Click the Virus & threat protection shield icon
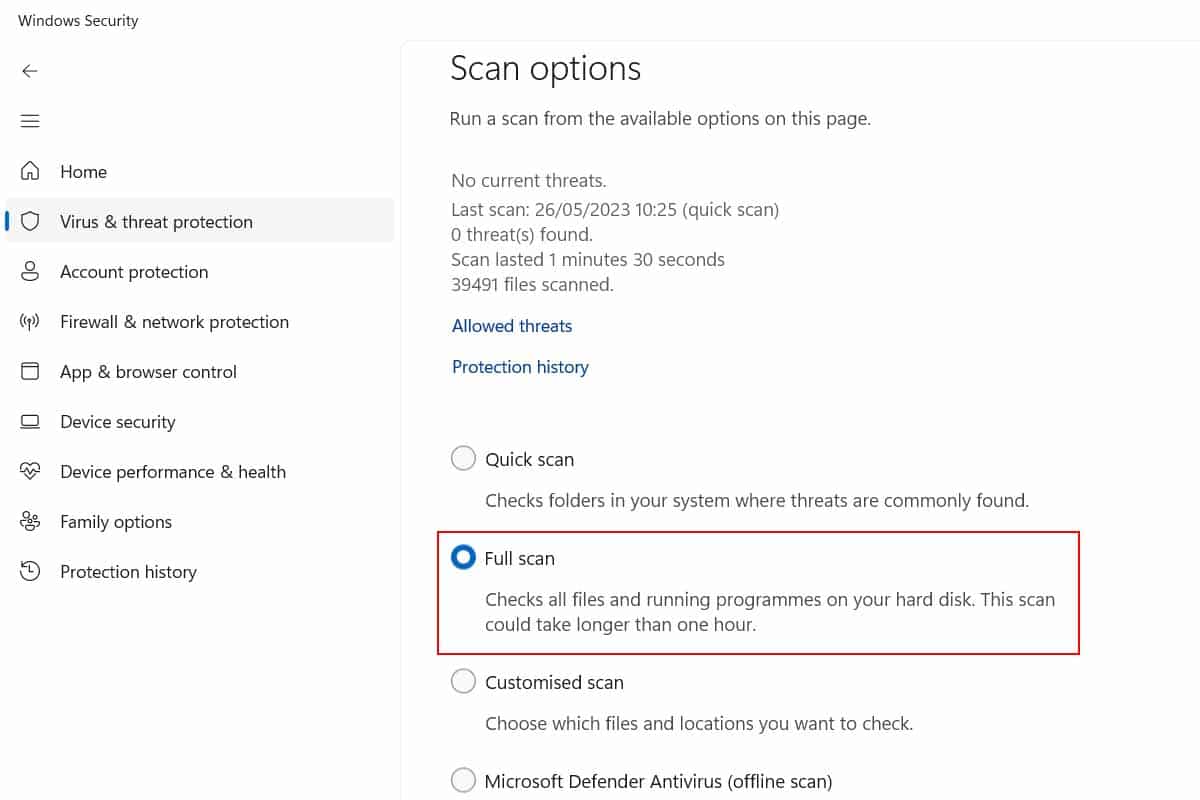1200x800 pixels. 30,221
